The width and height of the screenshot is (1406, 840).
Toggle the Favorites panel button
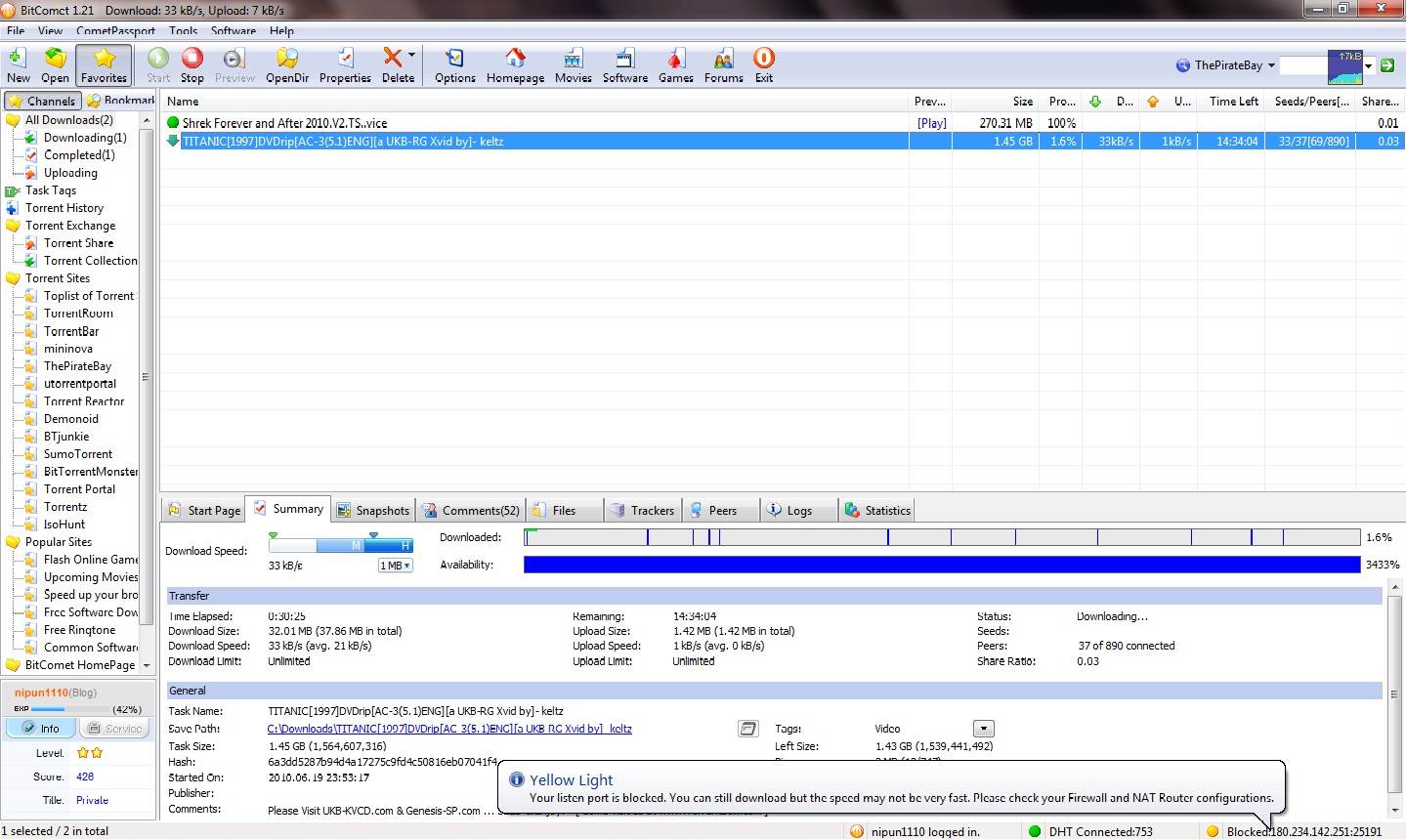(x=104, y=65)
